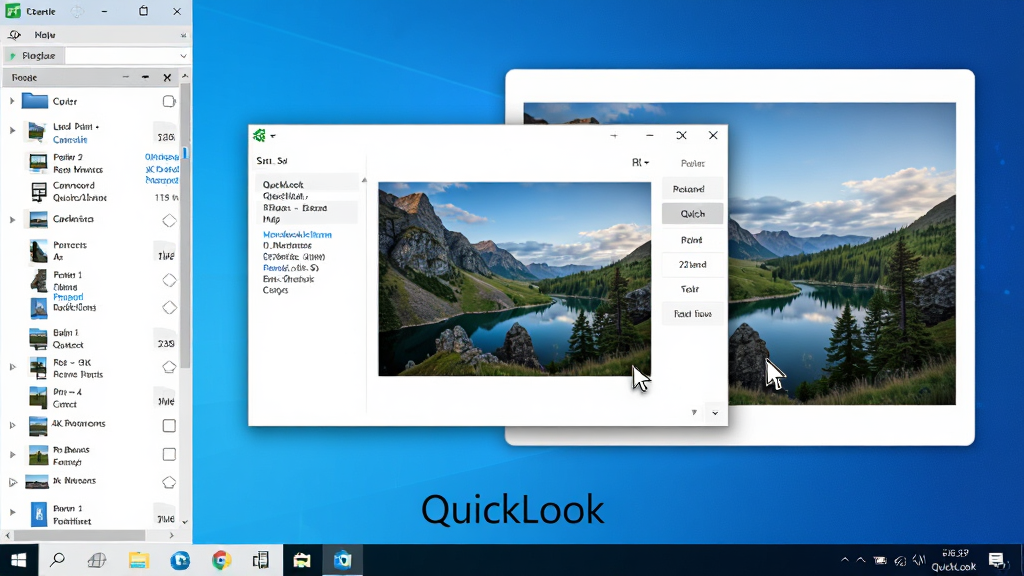Select the blue Coder folder icon
The image size is (1024, 576).
[x=35, y=101]
